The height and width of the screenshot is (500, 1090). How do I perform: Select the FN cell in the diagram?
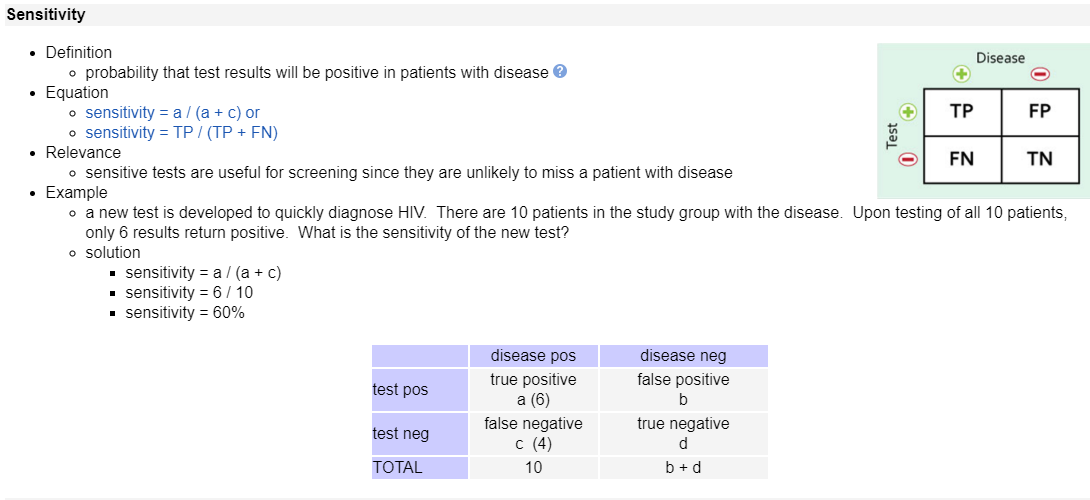coord(962,159)
